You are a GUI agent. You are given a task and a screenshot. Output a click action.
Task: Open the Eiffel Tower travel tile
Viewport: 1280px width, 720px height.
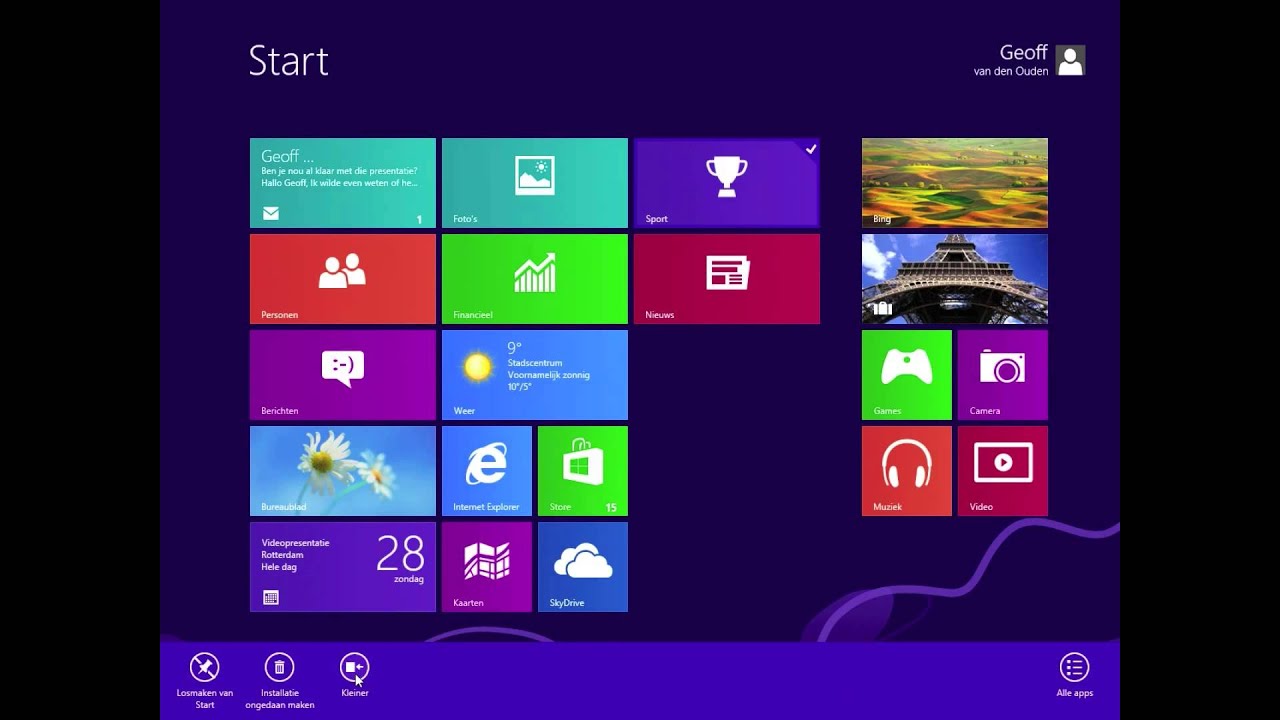(954, 279)
